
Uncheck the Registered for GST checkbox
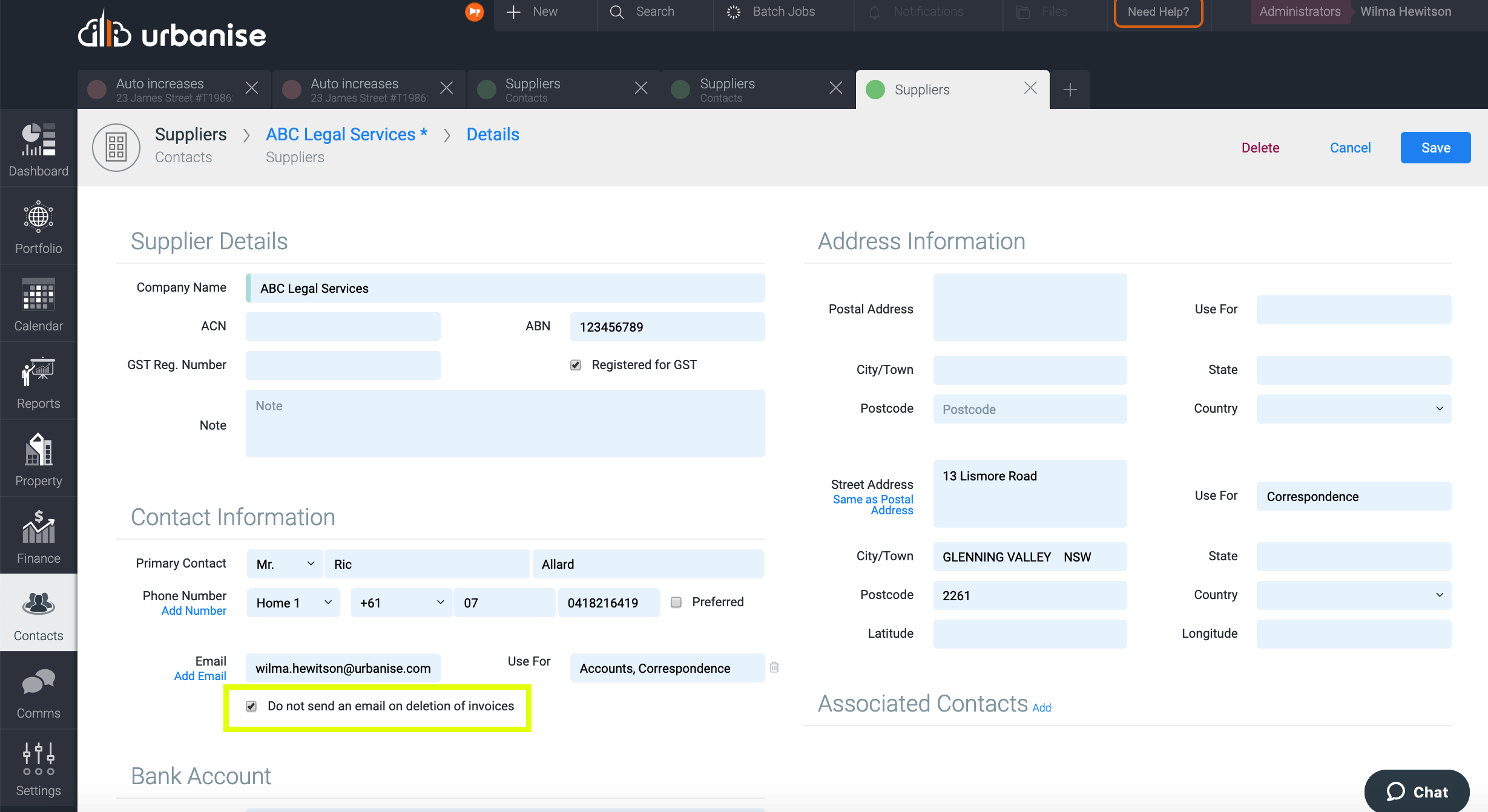pyautogui.click(x=575, y=365)
